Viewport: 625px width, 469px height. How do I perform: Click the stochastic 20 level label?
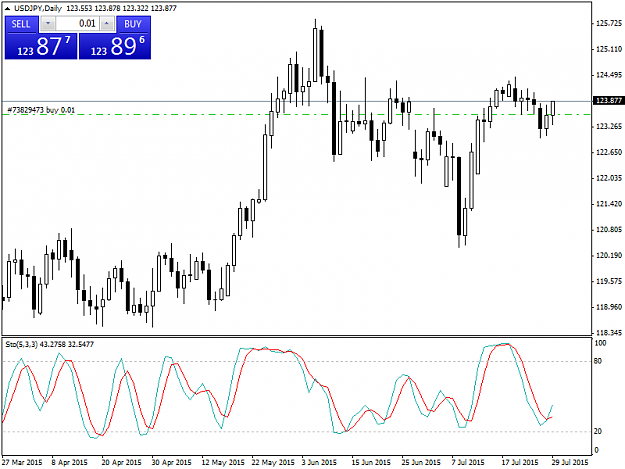point(598,431)
